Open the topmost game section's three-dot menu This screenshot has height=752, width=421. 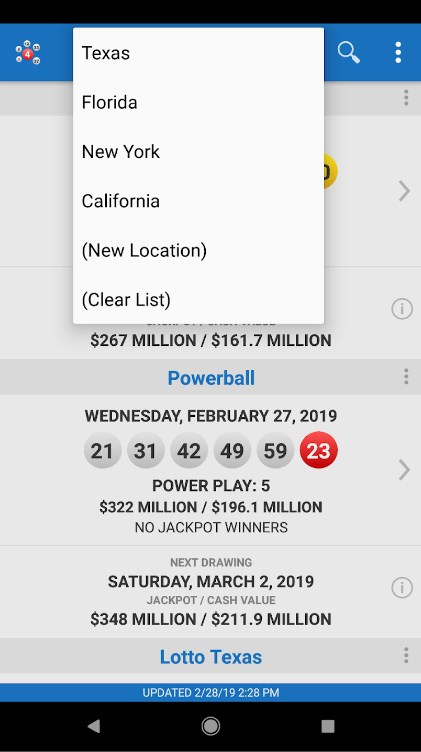pyautogui.click(x=406, y=97)
